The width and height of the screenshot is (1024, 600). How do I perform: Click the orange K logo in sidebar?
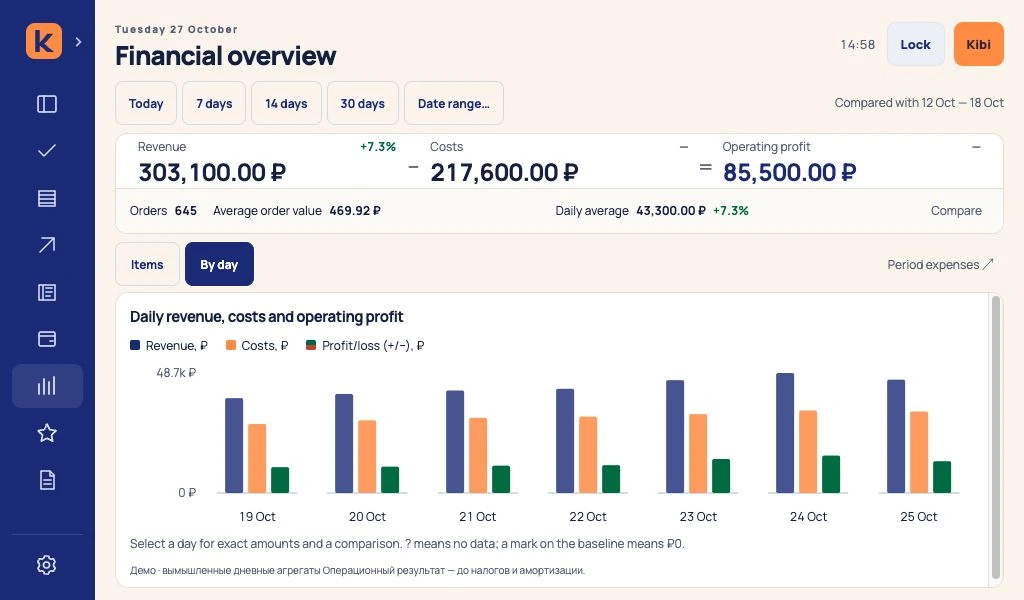44,41
